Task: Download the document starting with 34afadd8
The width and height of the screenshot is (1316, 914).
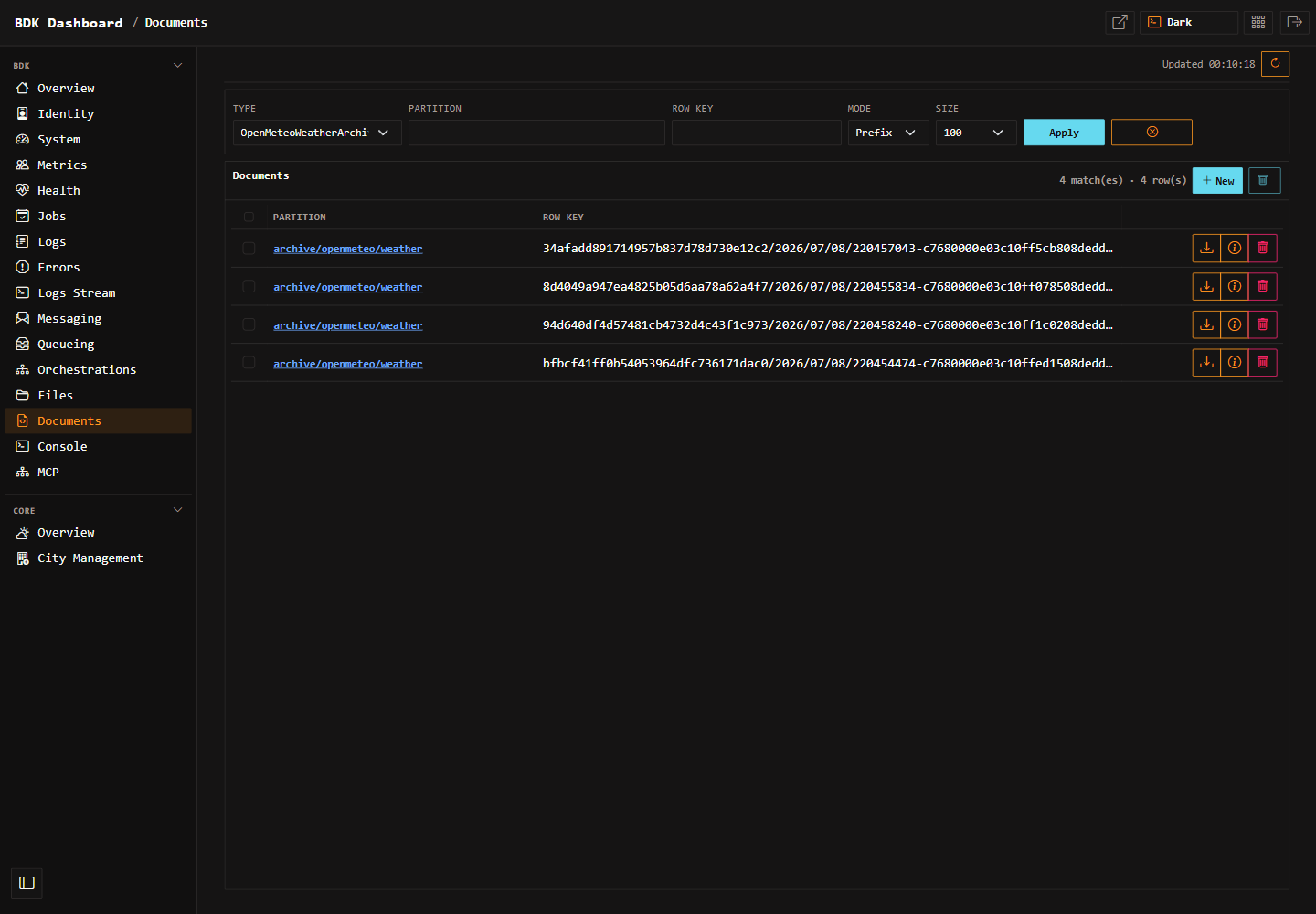Action: 1206,248
